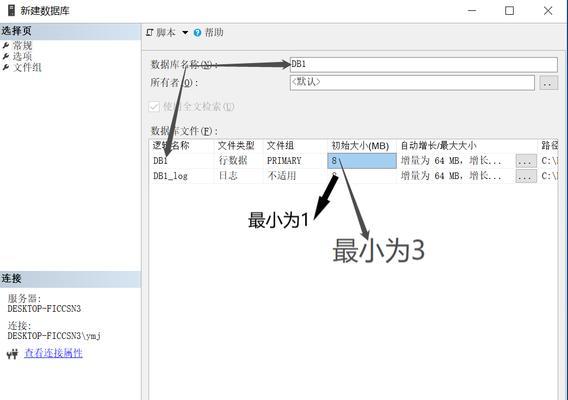Click the database name field containing DB1
This screenshot has height=400, width=568.
tap(423, 64)
